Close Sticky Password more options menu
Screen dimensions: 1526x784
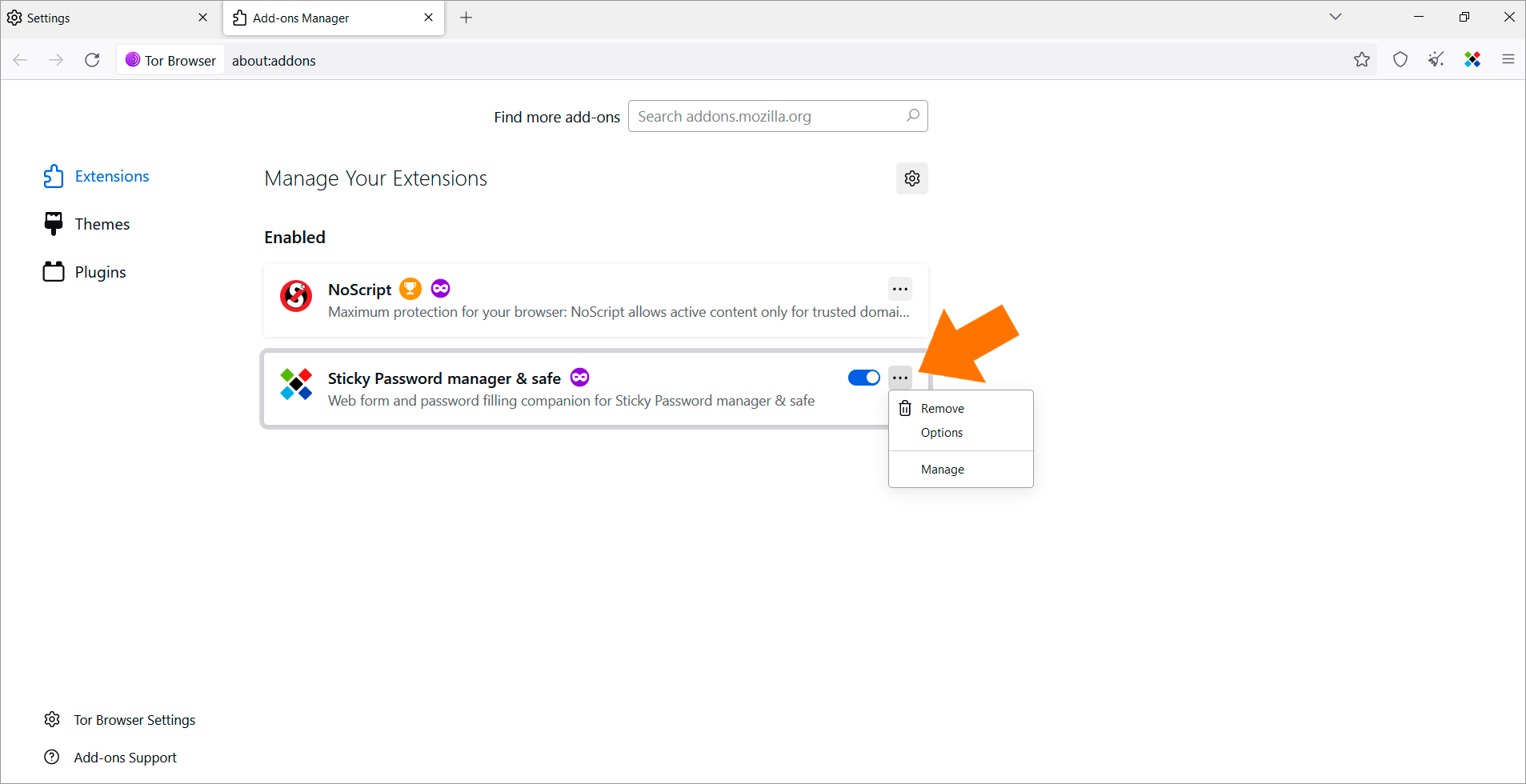coord(900,378)
